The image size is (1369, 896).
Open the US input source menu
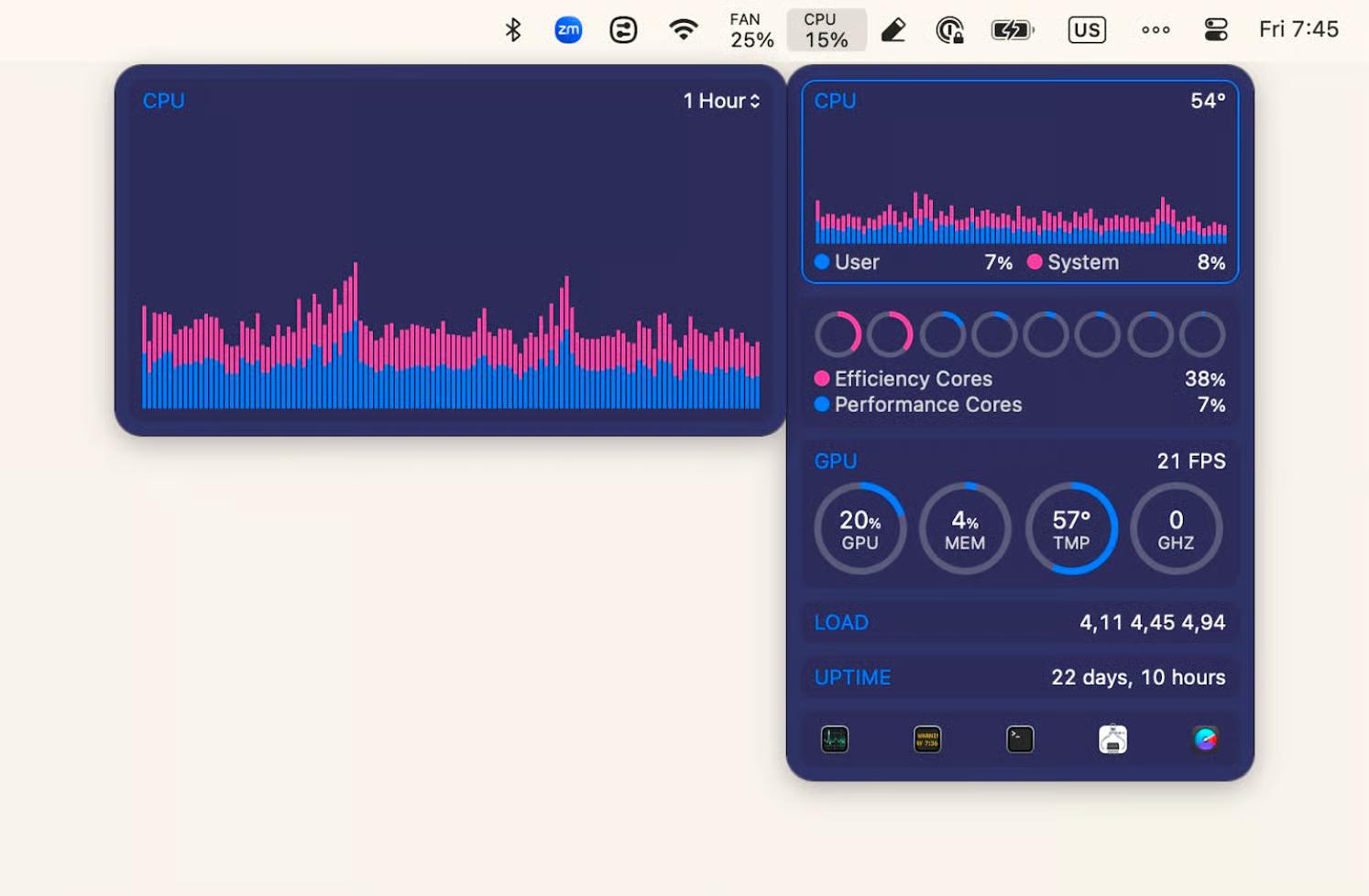pyautogui.click(x=1087, y=30)
